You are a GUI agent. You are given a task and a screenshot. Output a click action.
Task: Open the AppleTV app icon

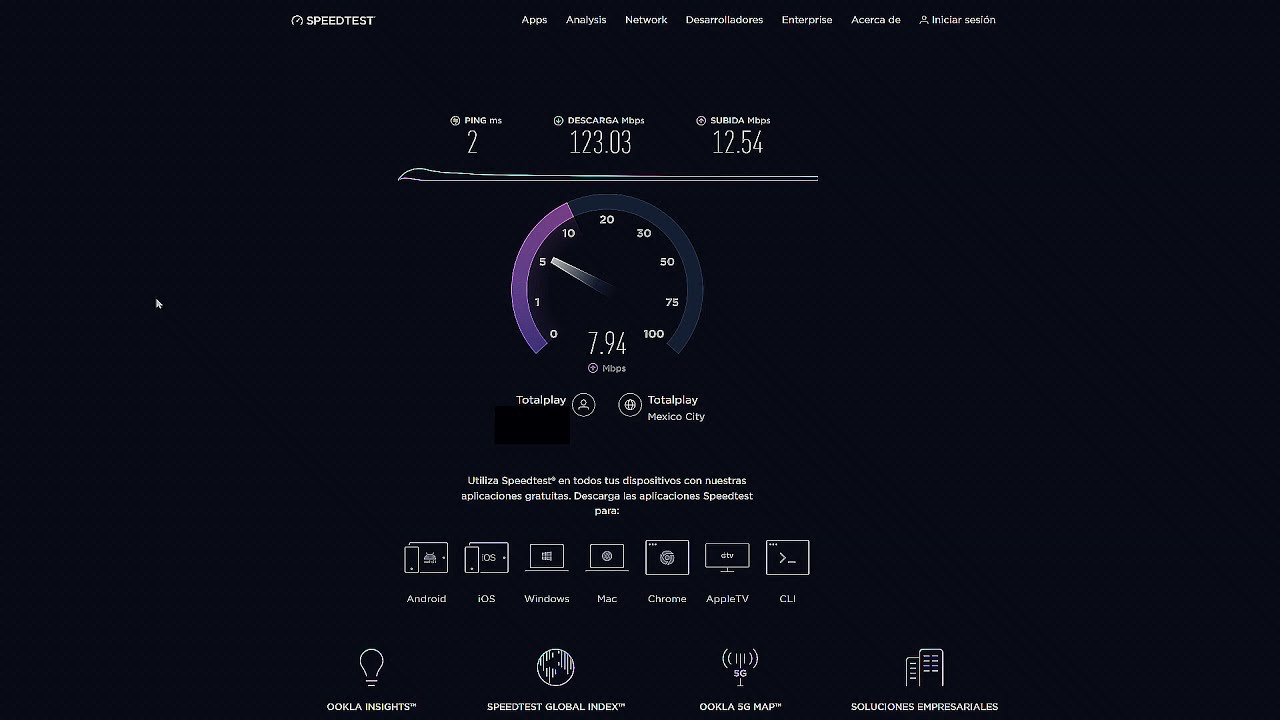click(x=727, y=557)
